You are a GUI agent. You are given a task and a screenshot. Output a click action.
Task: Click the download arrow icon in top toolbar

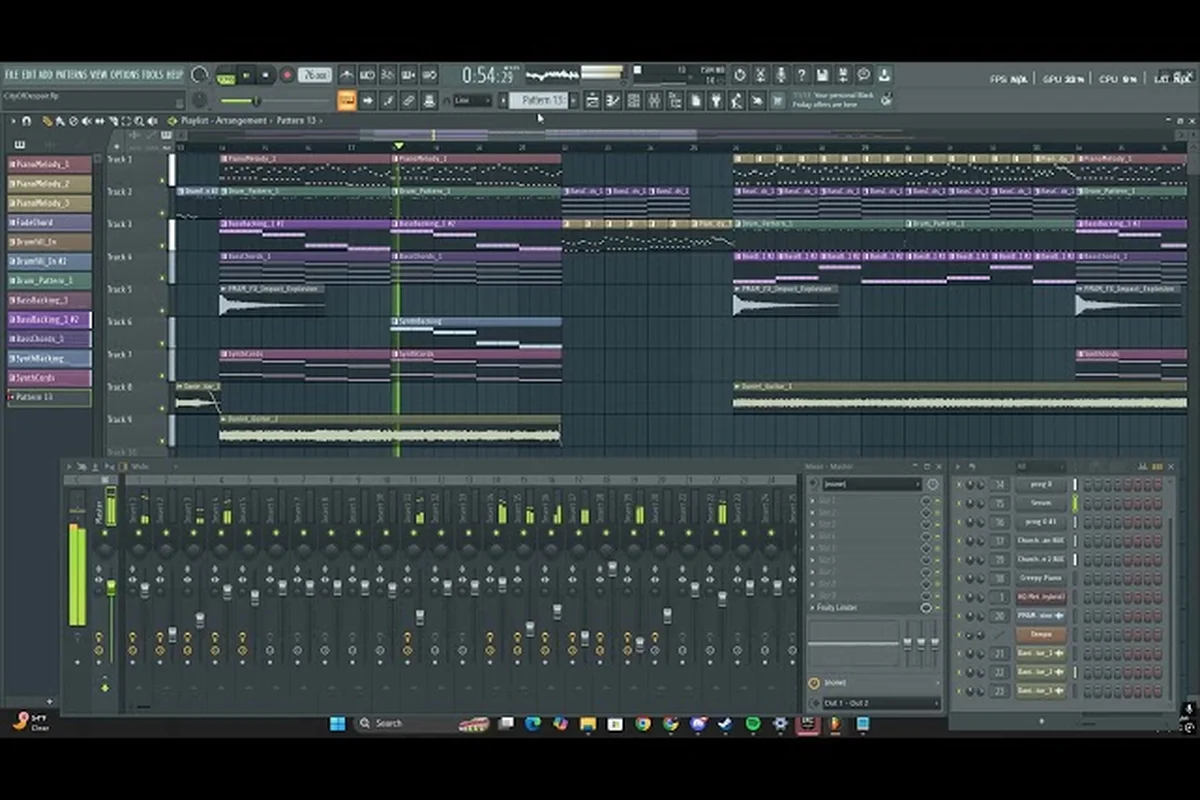[885, 75]
